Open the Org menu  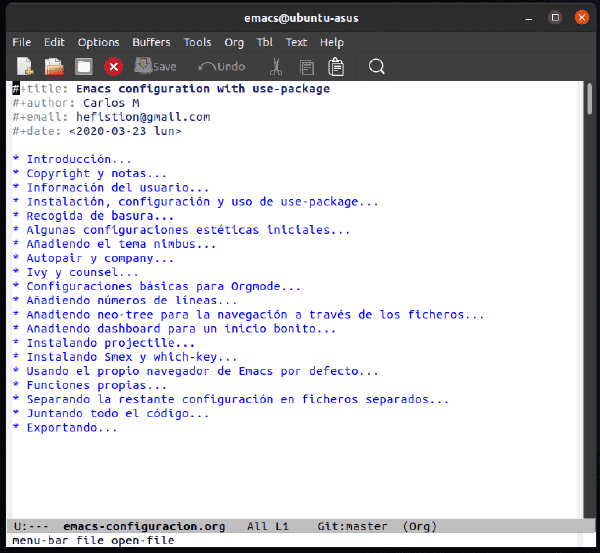click(234, 42)
